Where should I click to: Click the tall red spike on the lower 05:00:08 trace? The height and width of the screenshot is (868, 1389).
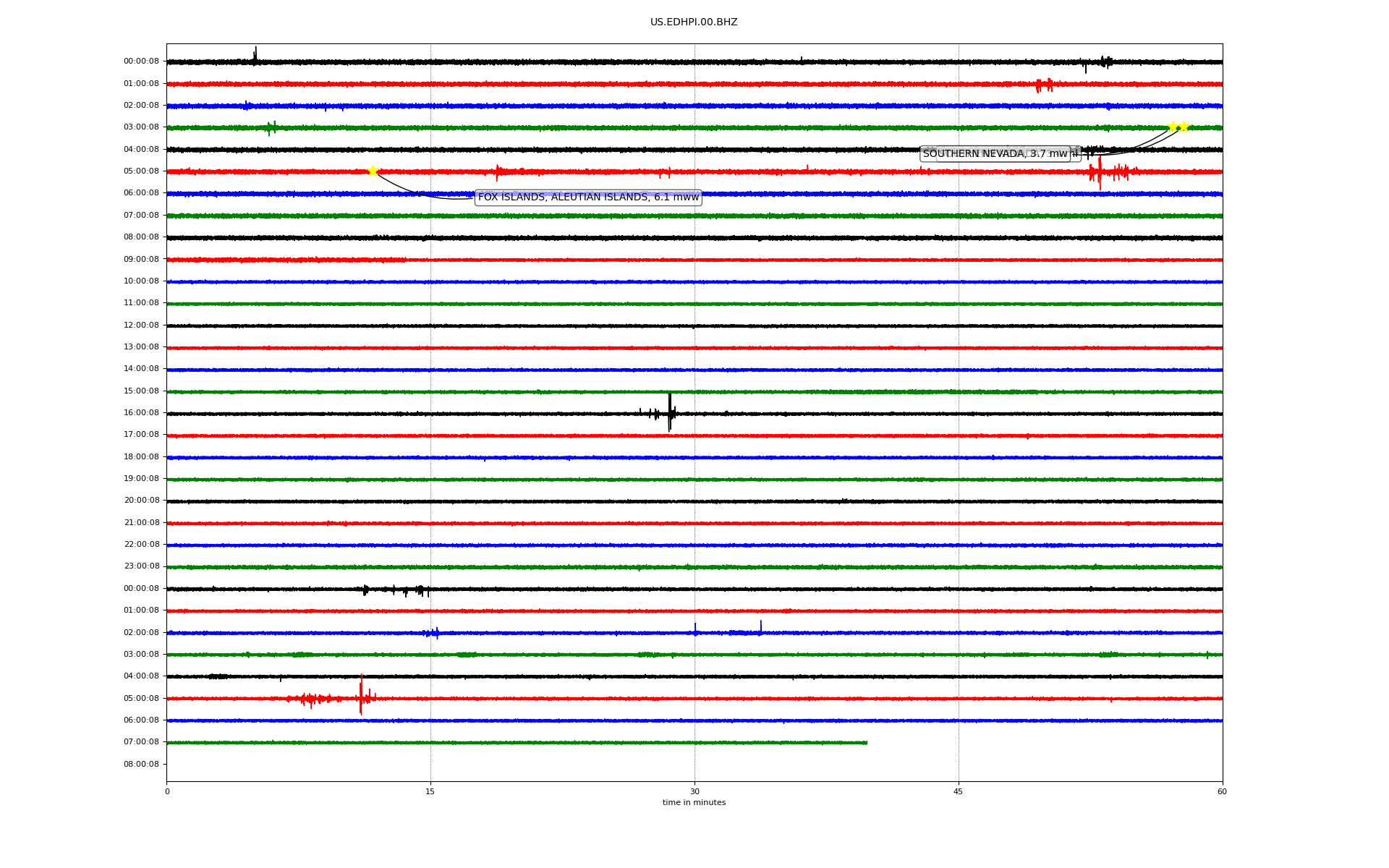pos(361,696)
